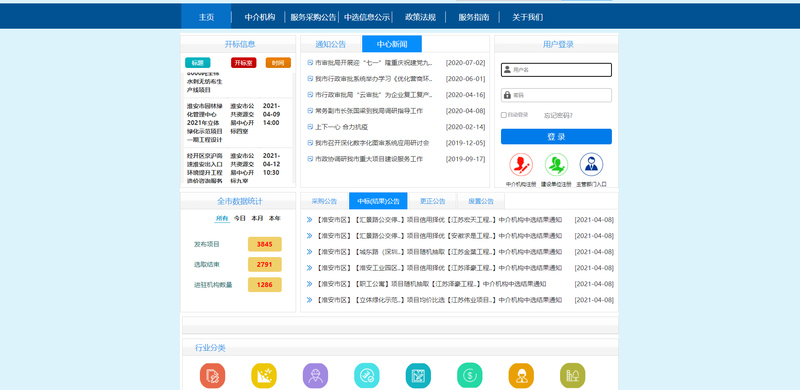The height and width of the screenshot is (390, 800).
Task: Click the double-arrow icon of the 职工公寓 notice
Action: [309, 284]
